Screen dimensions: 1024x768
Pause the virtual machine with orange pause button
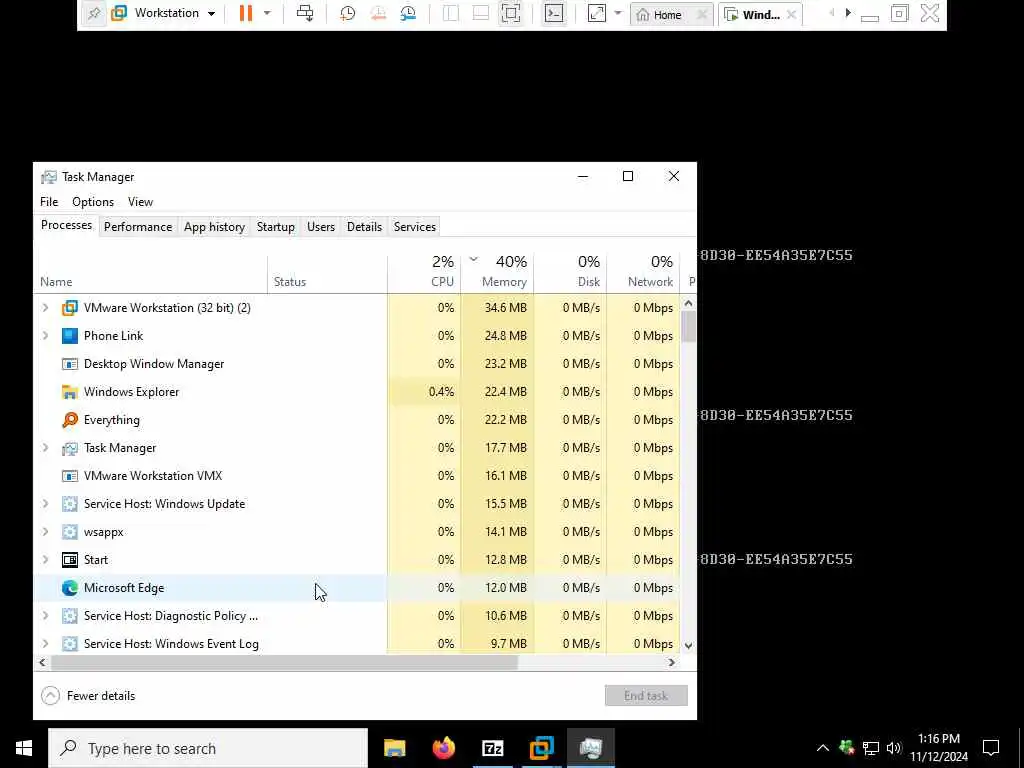coord(246,13)
